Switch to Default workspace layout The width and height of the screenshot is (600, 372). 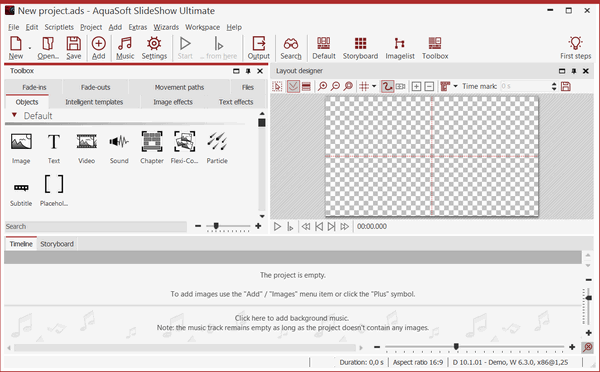pos(324,48)
